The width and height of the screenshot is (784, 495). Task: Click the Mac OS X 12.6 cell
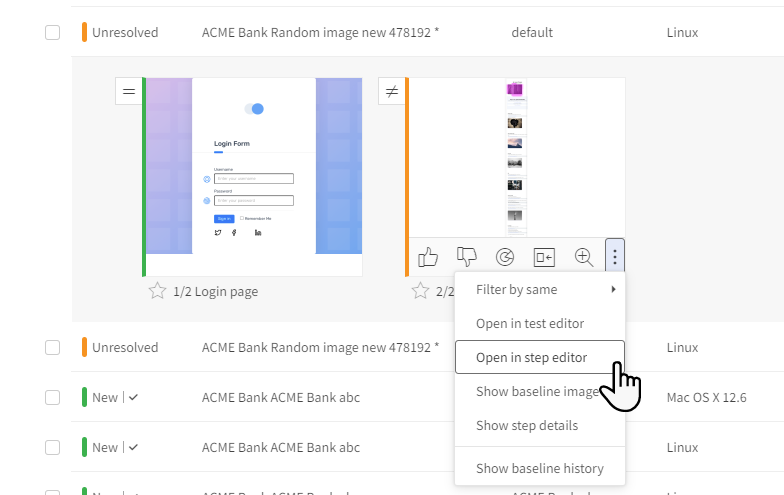(706, 398)
